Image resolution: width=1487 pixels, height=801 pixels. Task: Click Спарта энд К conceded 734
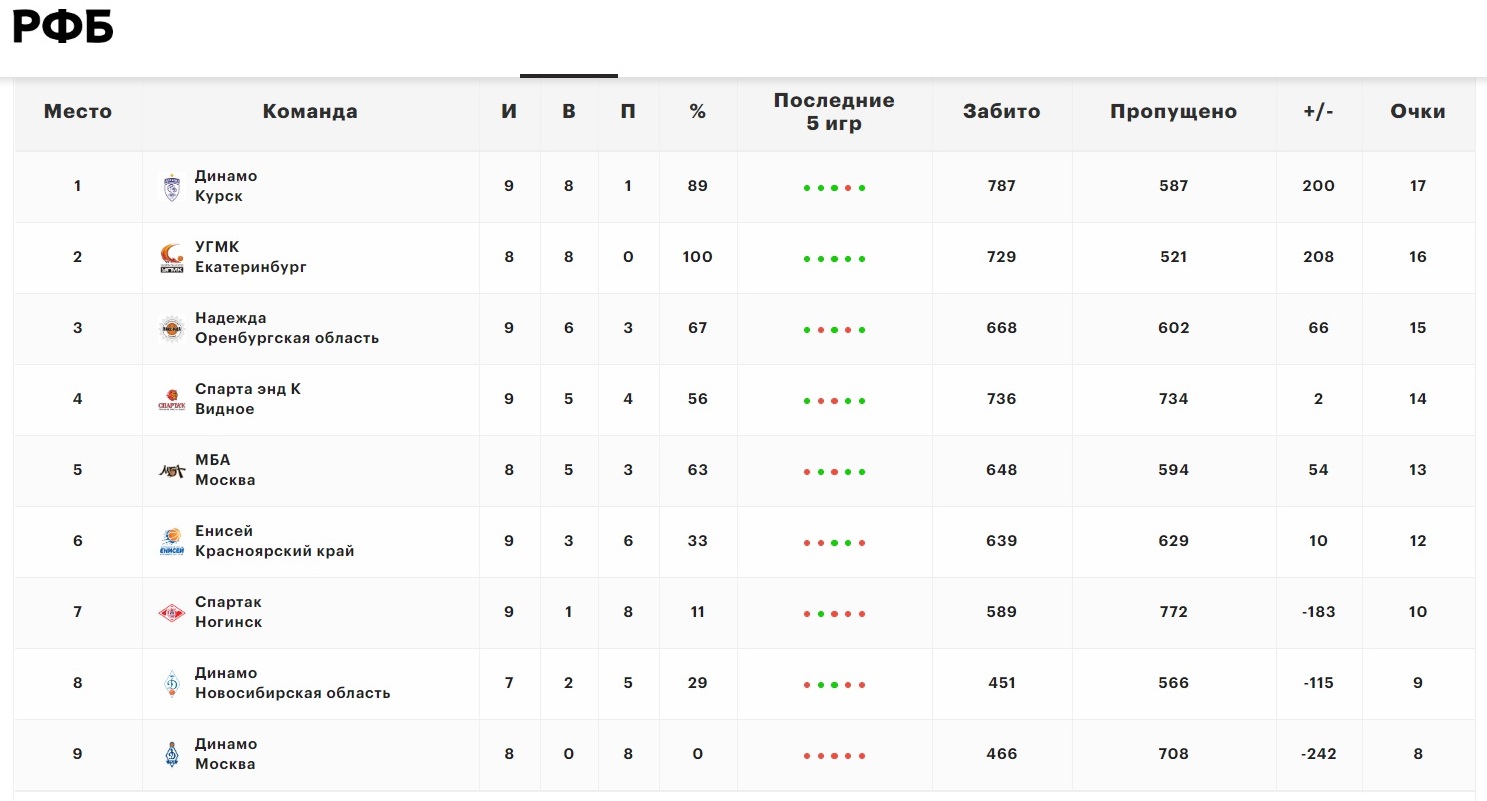pos(1174,399)
